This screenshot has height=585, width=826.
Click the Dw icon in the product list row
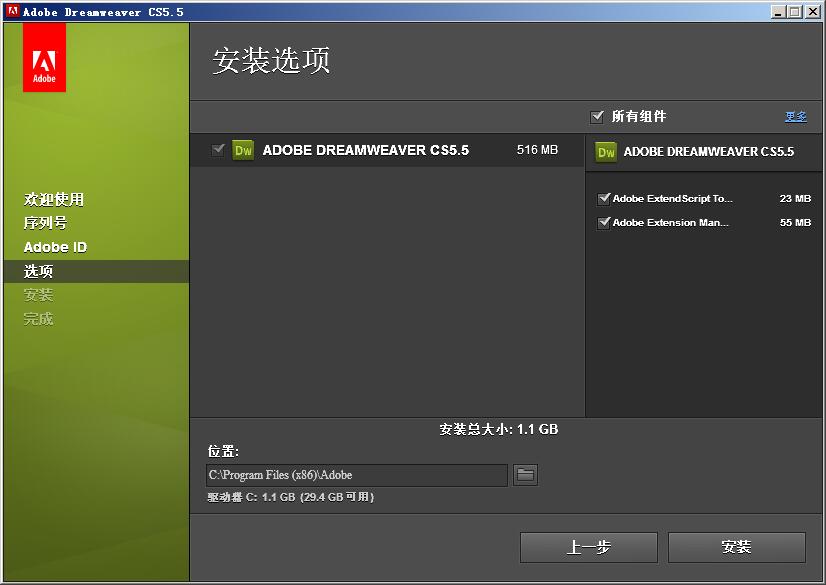(243, 151)
